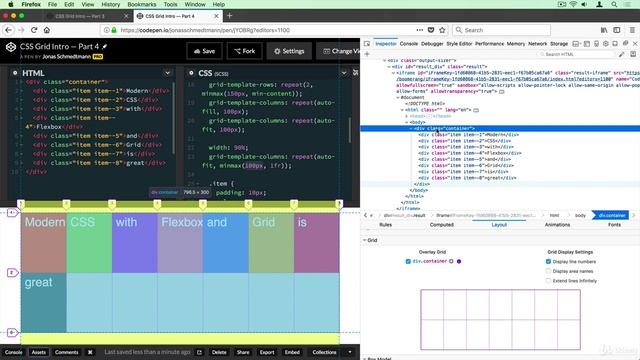Open the Firefox hamburger menu
640x360 pixels.
pyautogui.click(x=632, y=30)
